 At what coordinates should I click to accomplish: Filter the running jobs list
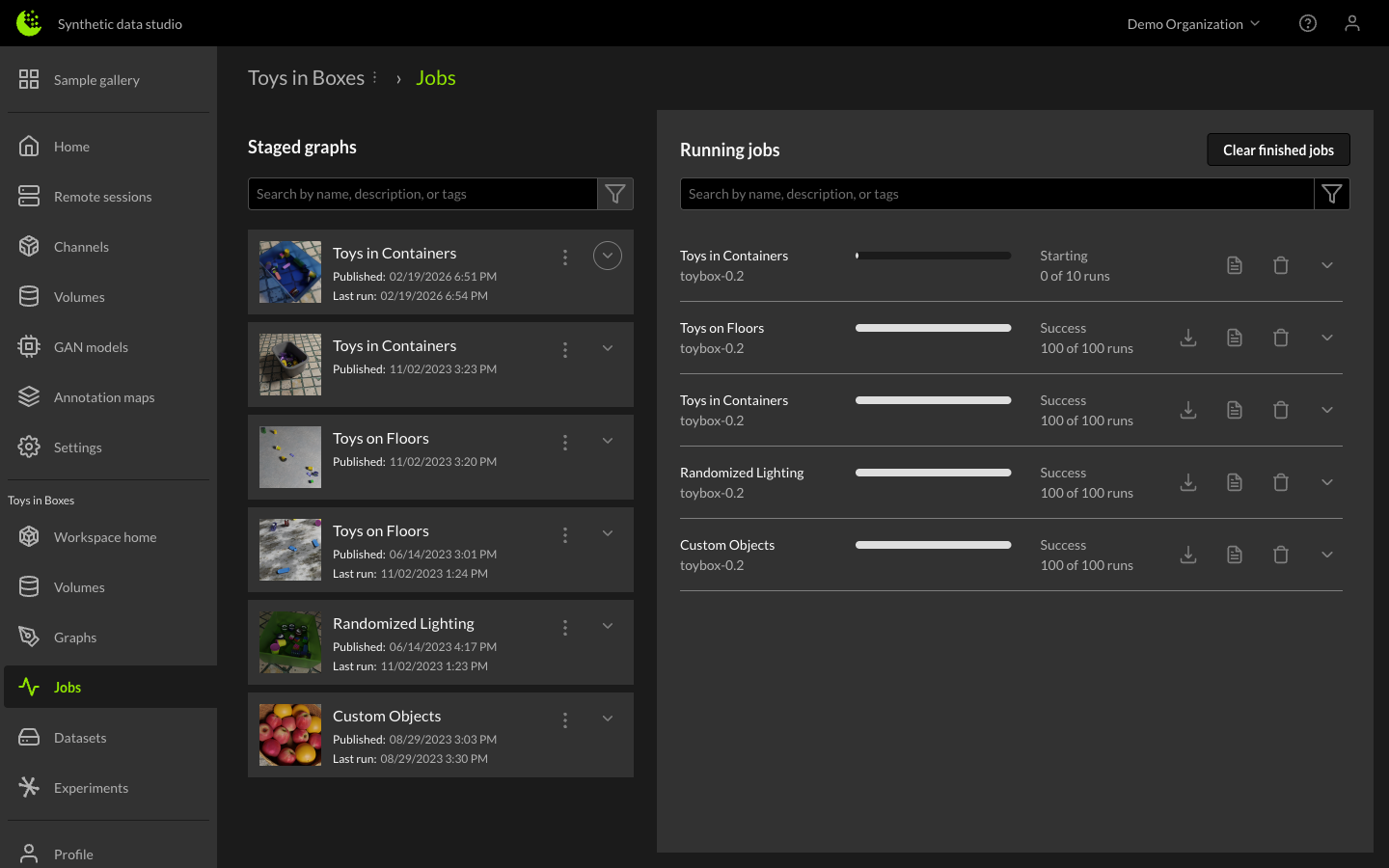1332,194
